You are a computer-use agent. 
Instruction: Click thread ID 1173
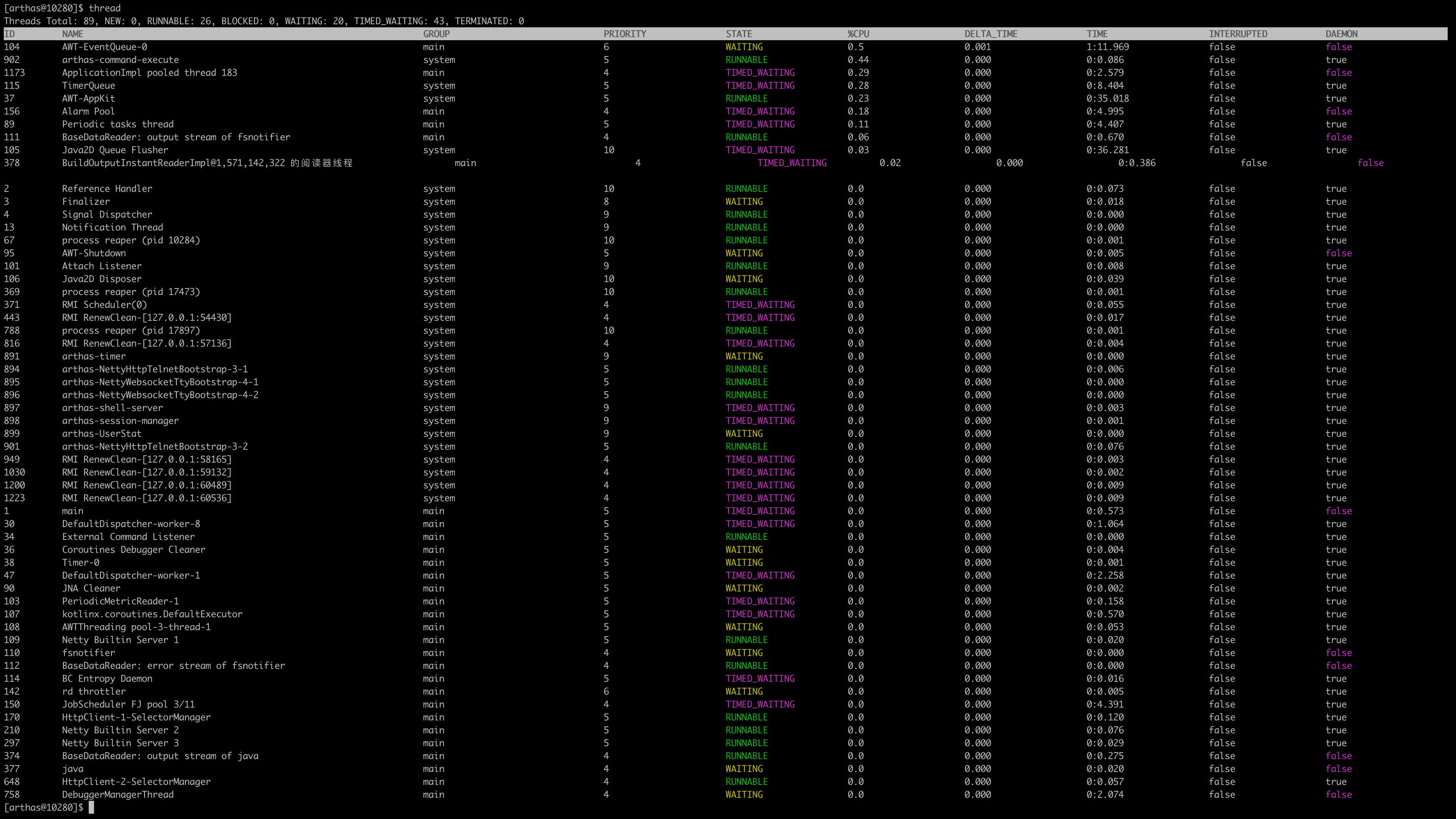(x=14, y=73)
